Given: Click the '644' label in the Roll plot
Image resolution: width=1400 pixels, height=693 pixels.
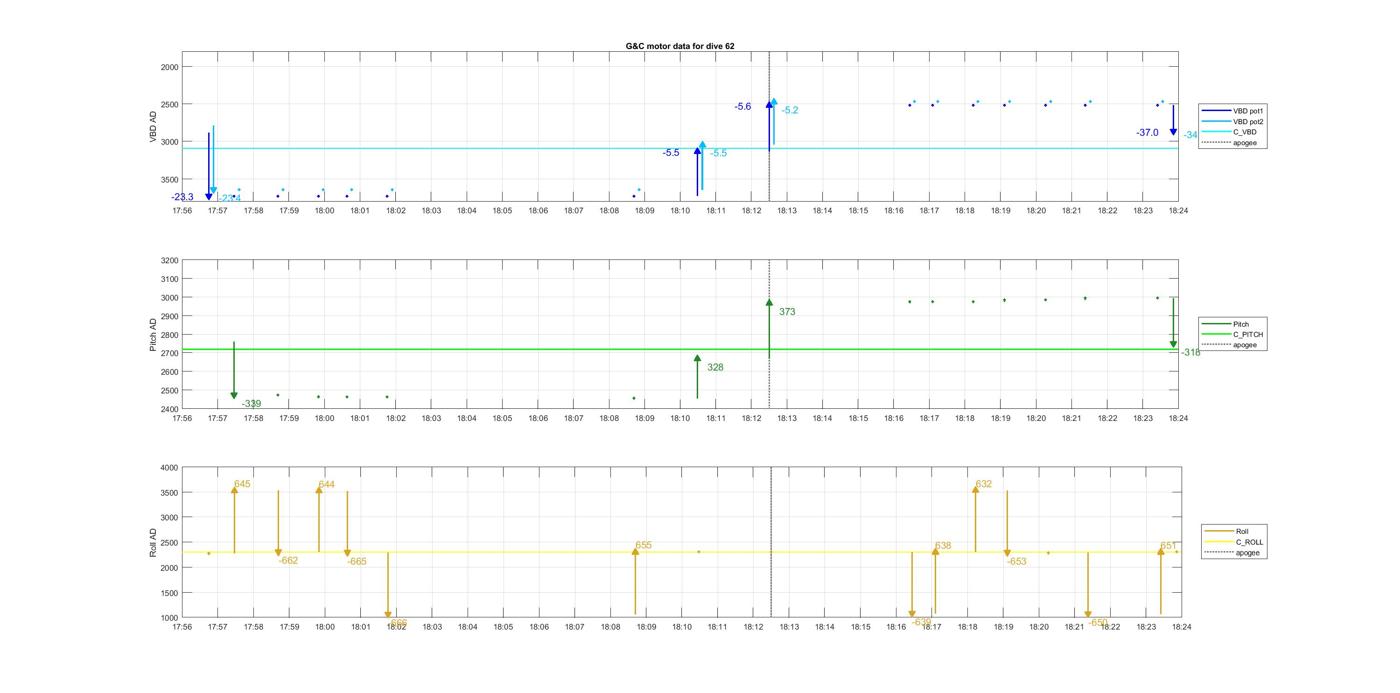Looking at the screenshot, I should coord(327,484).
